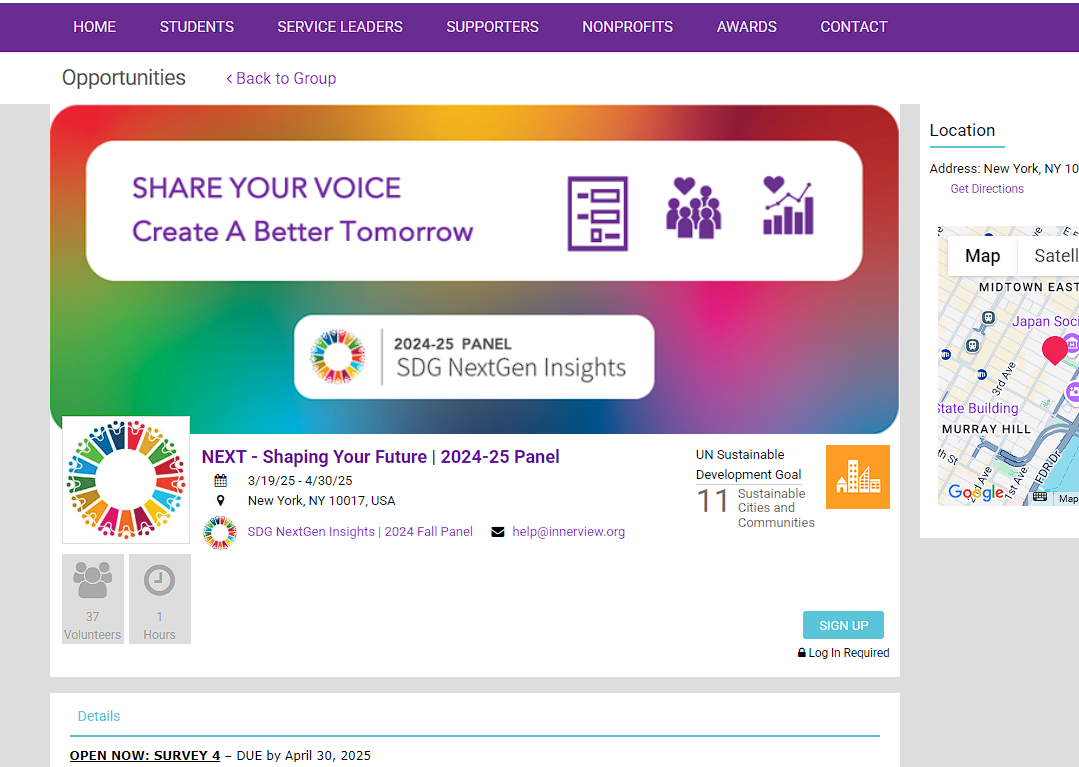Click the lock icon next to Log In Required
Image resolution: width=1079 pixels, height=767 pixels.
(802, 653)
